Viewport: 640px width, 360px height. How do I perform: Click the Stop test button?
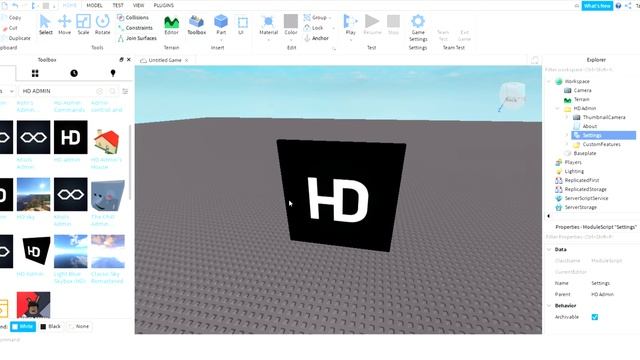pyautogui.click(x=393, y=25)
